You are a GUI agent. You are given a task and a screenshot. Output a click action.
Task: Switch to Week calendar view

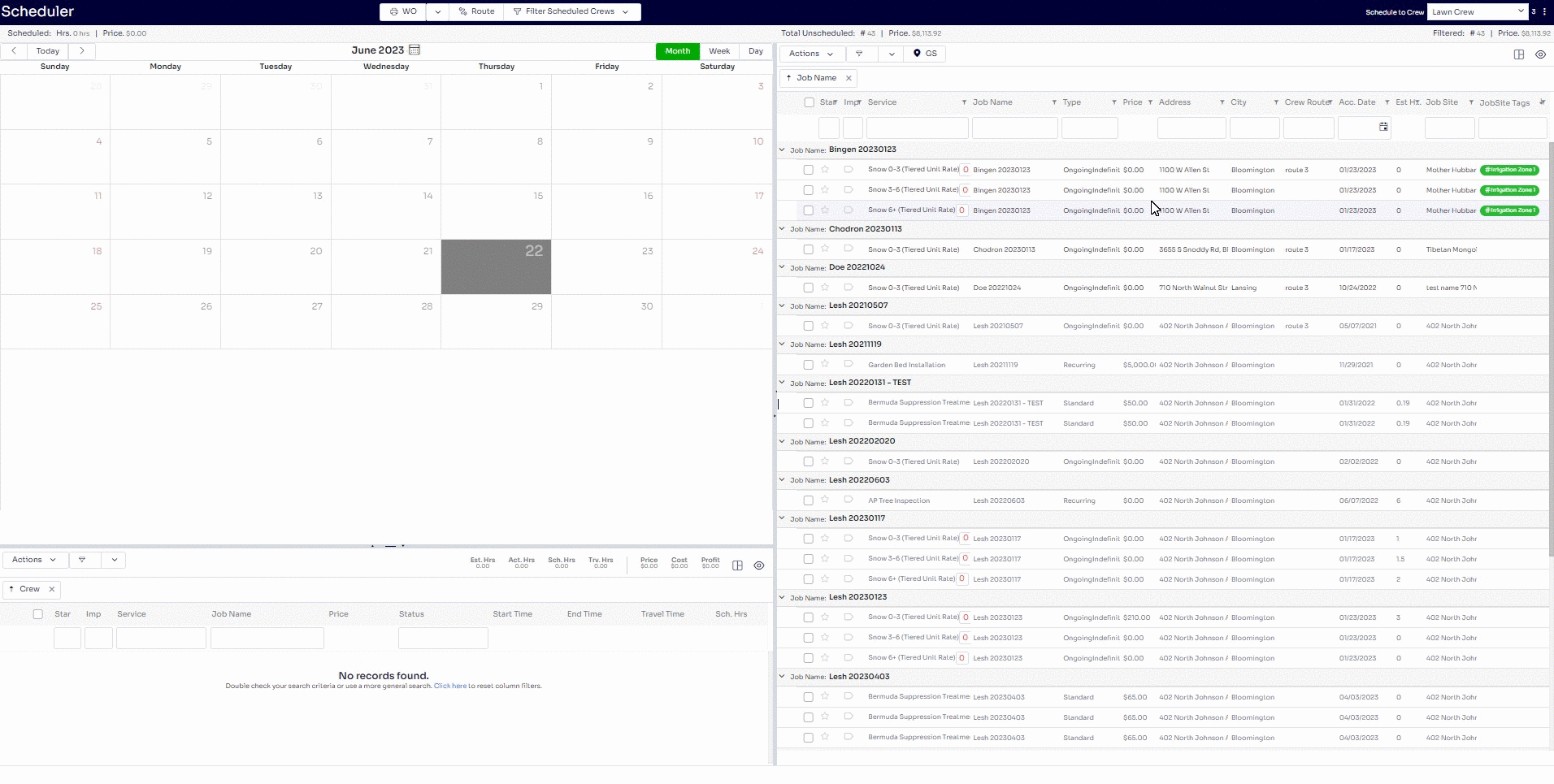(x=719, y=51)
